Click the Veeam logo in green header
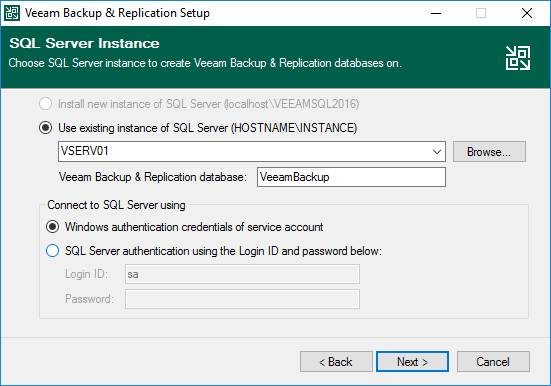This screenshot has width=551, height=386. click(x=518, y=58)
